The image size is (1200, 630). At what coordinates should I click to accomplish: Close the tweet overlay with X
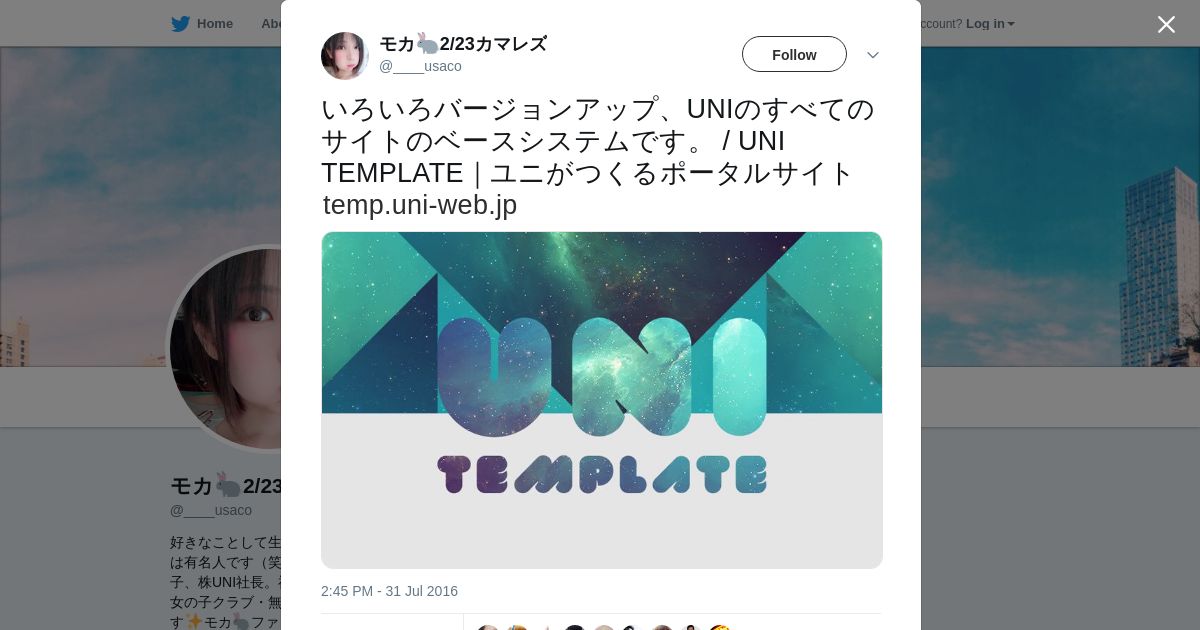[1166, 24]
